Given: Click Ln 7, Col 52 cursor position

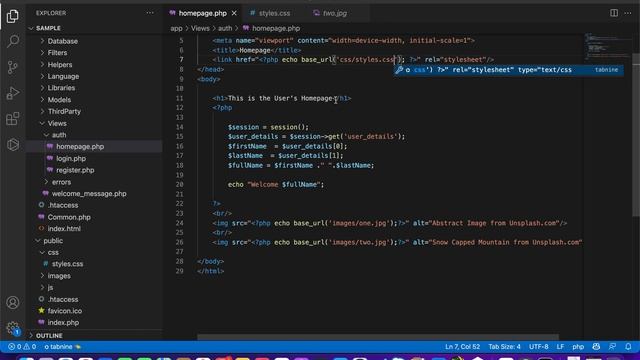Looking at the screenshot, I should click(462, 347).
